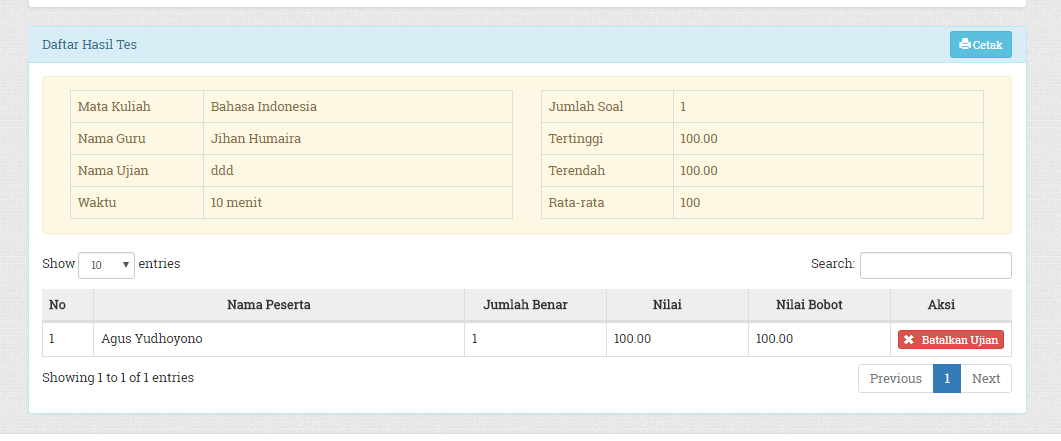Select the Agus Yudhoyono participant cell

[152, 339]
